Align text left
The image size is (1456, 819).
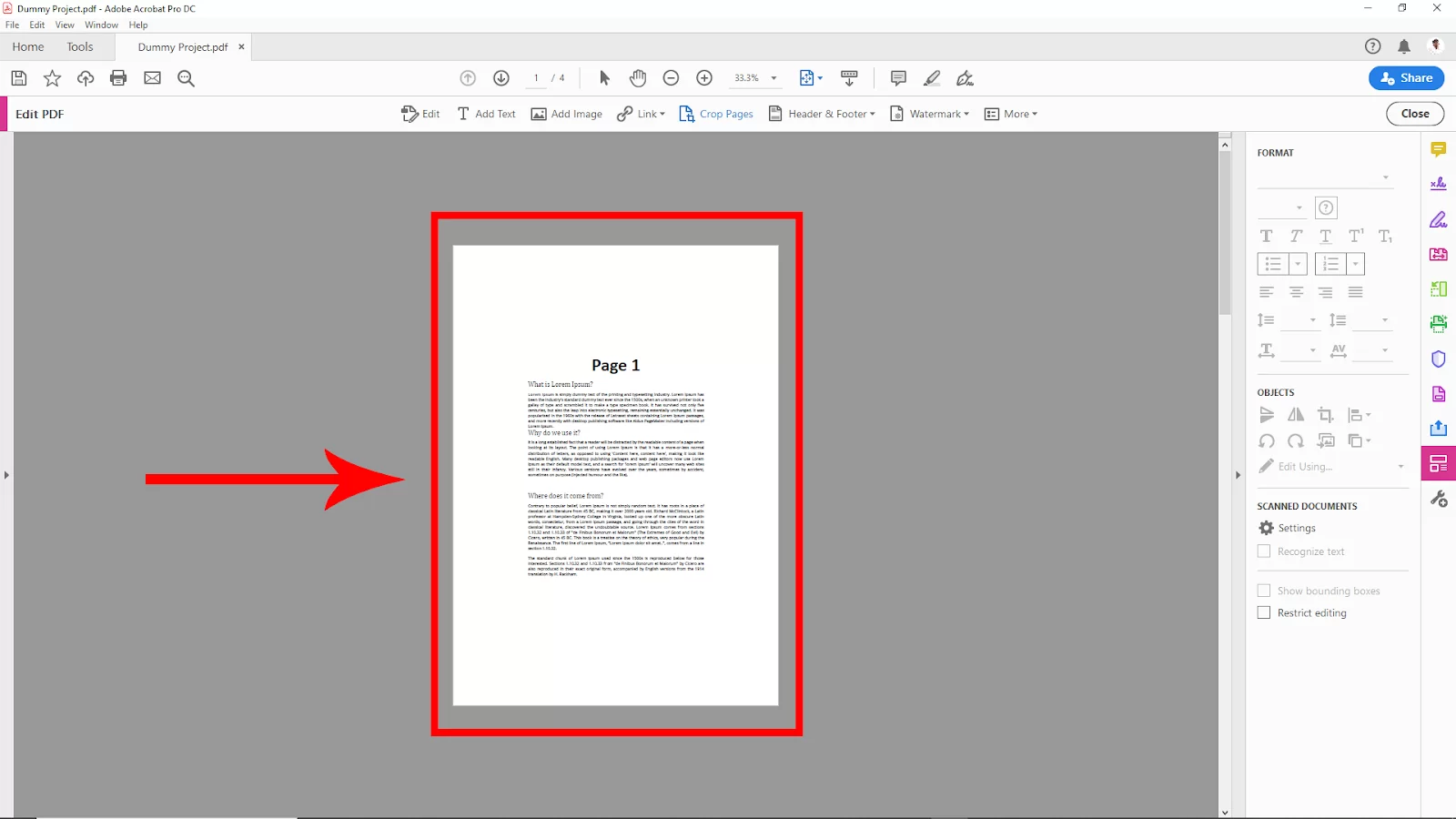pos(1267,292)
